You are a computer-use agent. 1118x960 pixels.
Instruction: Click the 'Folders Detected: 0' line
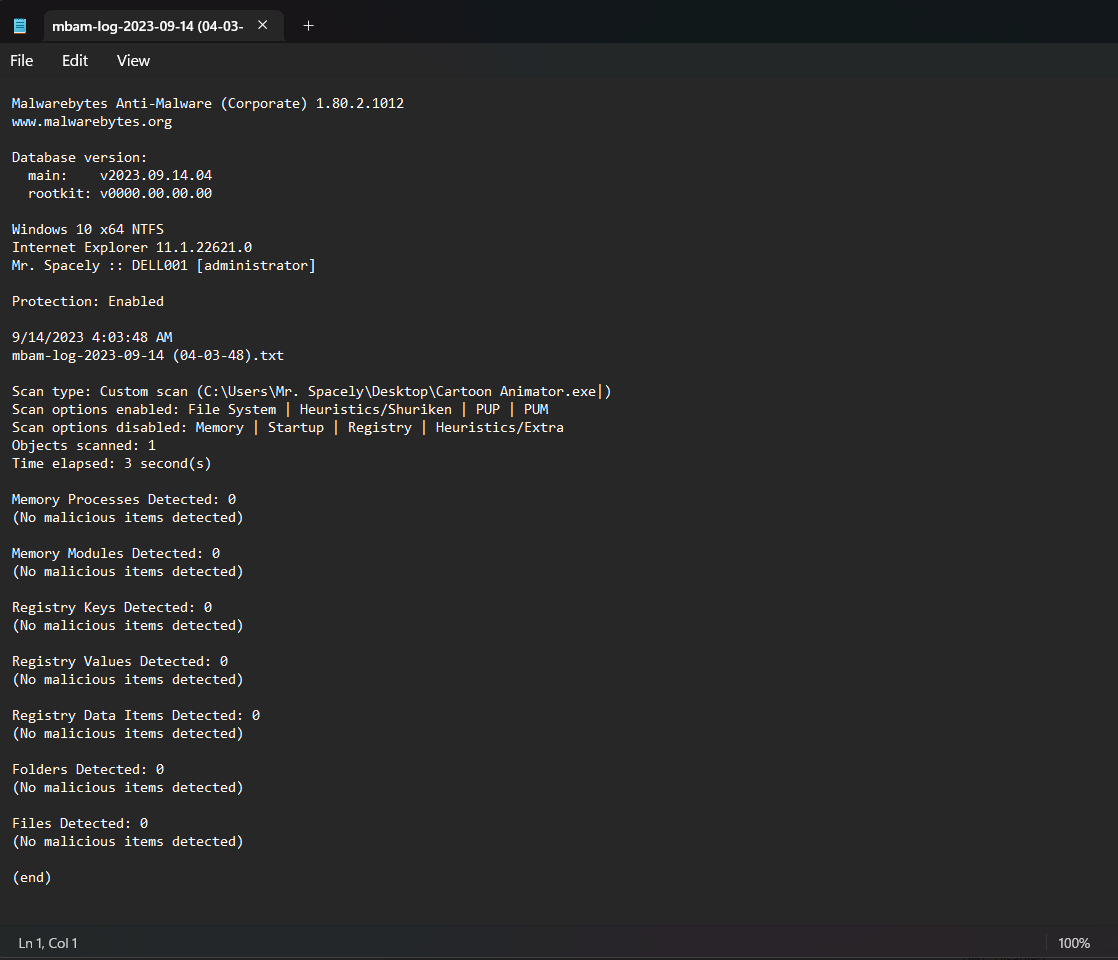88,770
